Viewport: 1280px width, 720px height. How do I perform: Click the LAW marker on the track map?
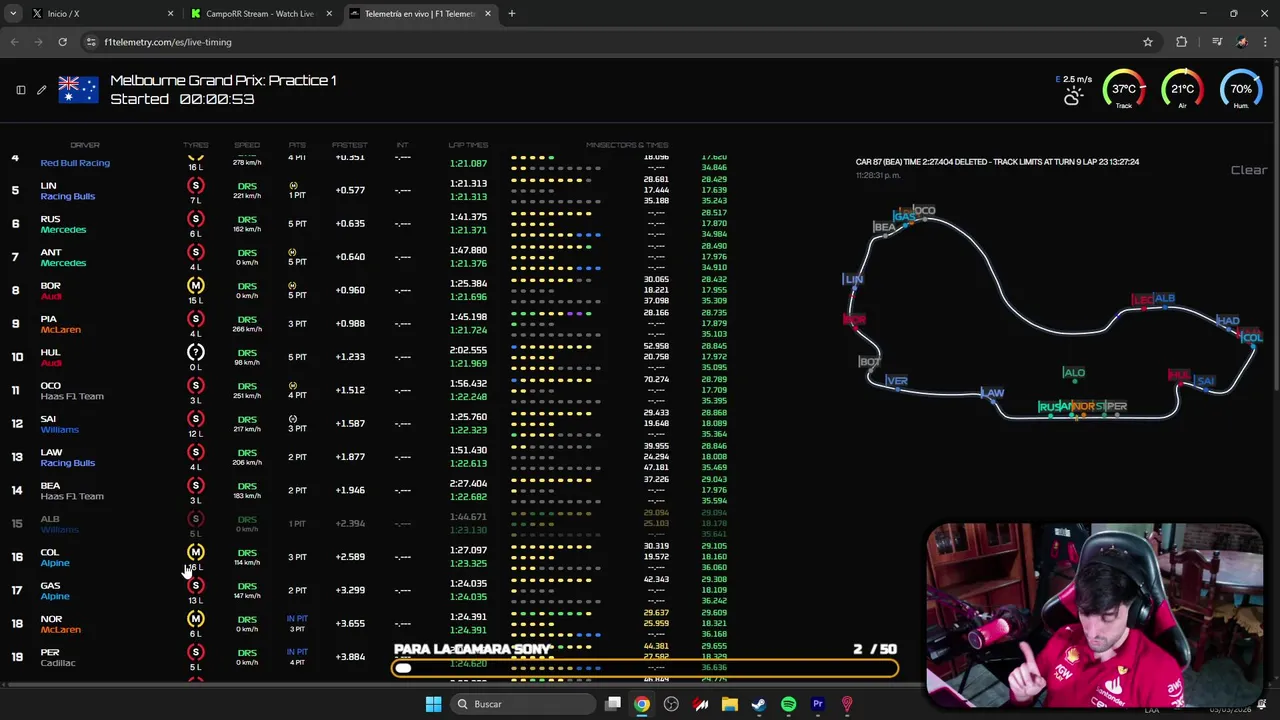click(992, 393)
